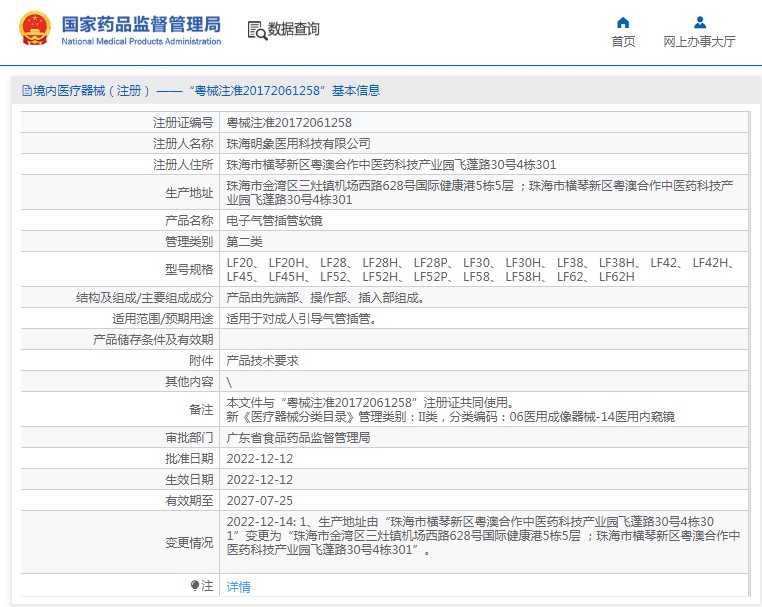Click the 境内医疗器械（注册）基本信息 heading
This screenshot has height=607, width=762.
(x=206, y=90)
